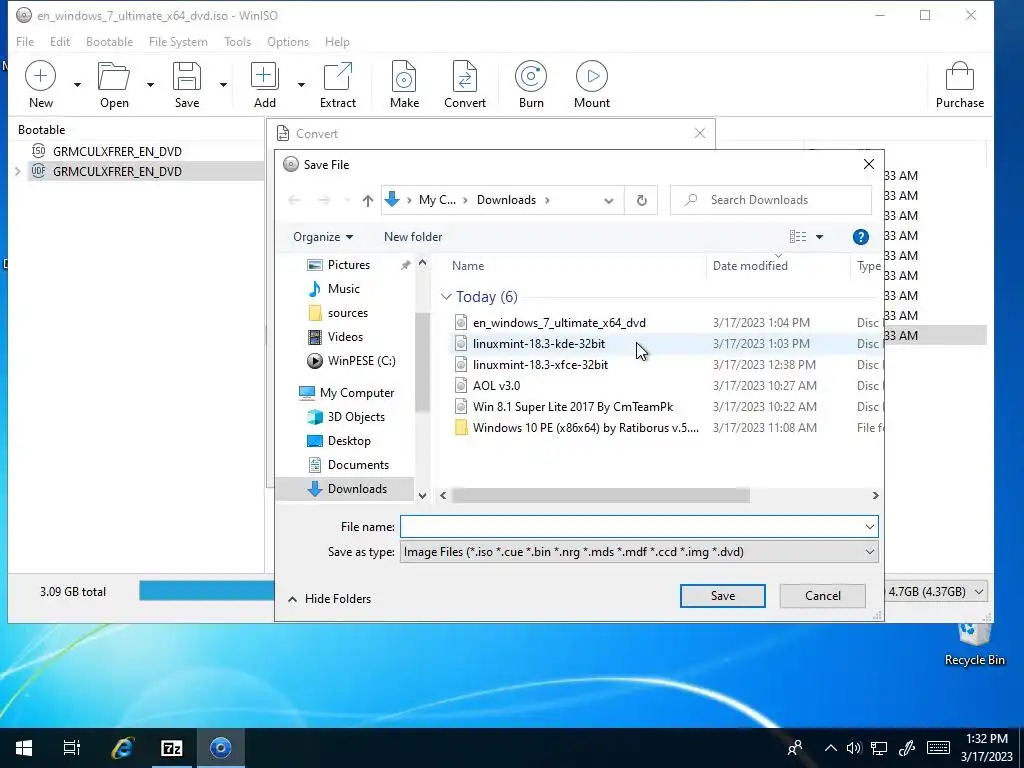Open the File menu

tap(25, 42)
